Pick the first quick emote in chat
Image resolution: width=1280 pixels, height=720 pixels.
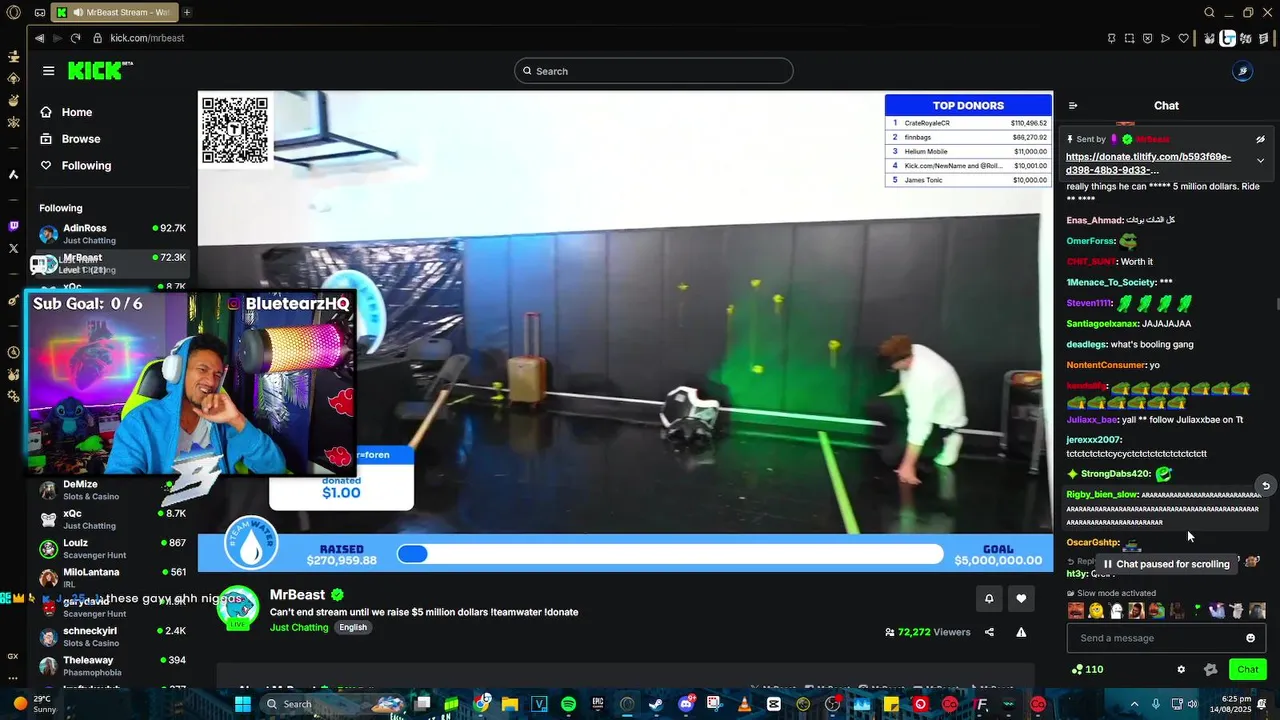[1075, 610]
